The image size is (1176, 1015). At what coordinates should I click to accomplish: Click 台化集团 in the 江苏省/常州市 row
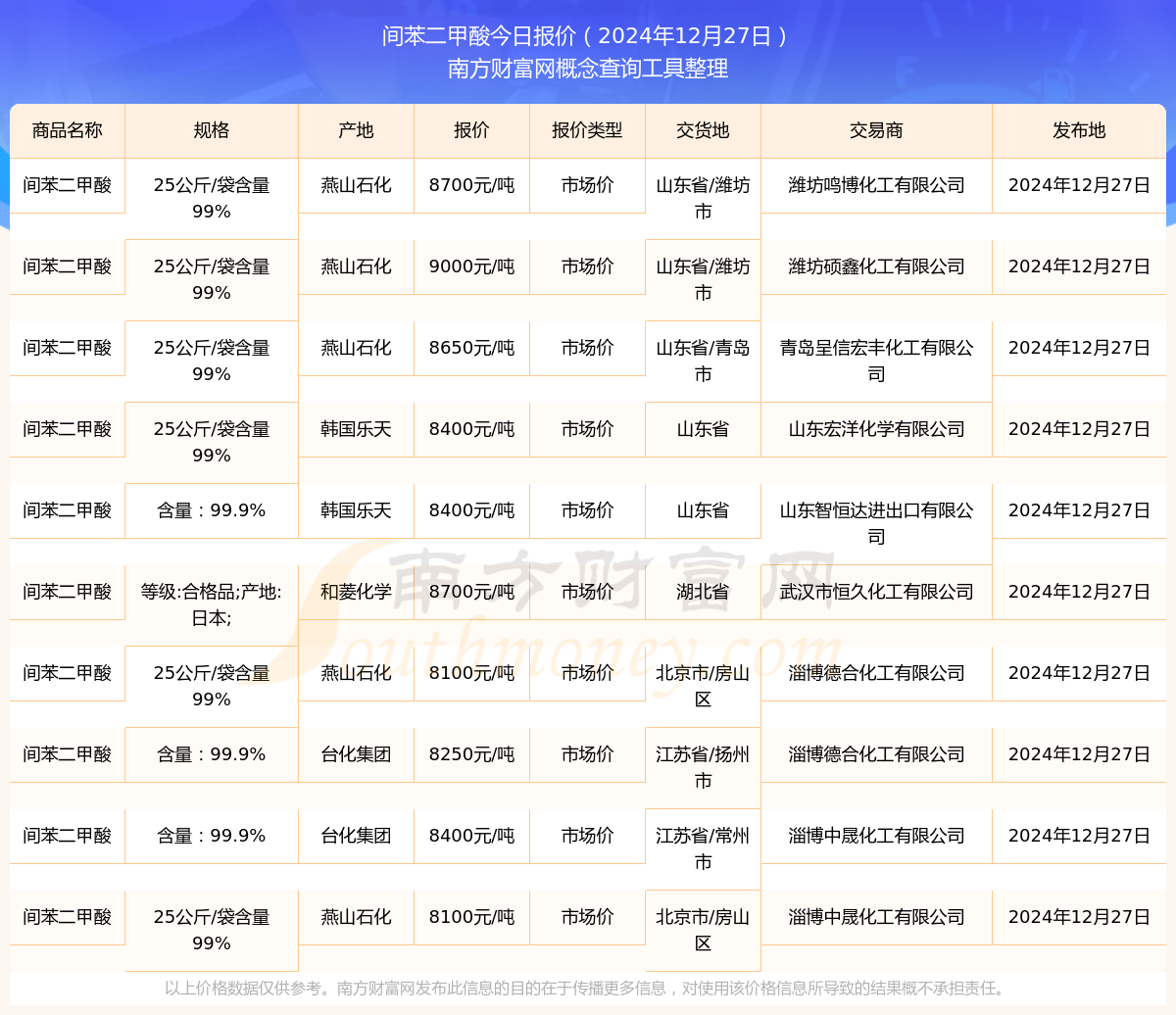(x=356, y=836)
